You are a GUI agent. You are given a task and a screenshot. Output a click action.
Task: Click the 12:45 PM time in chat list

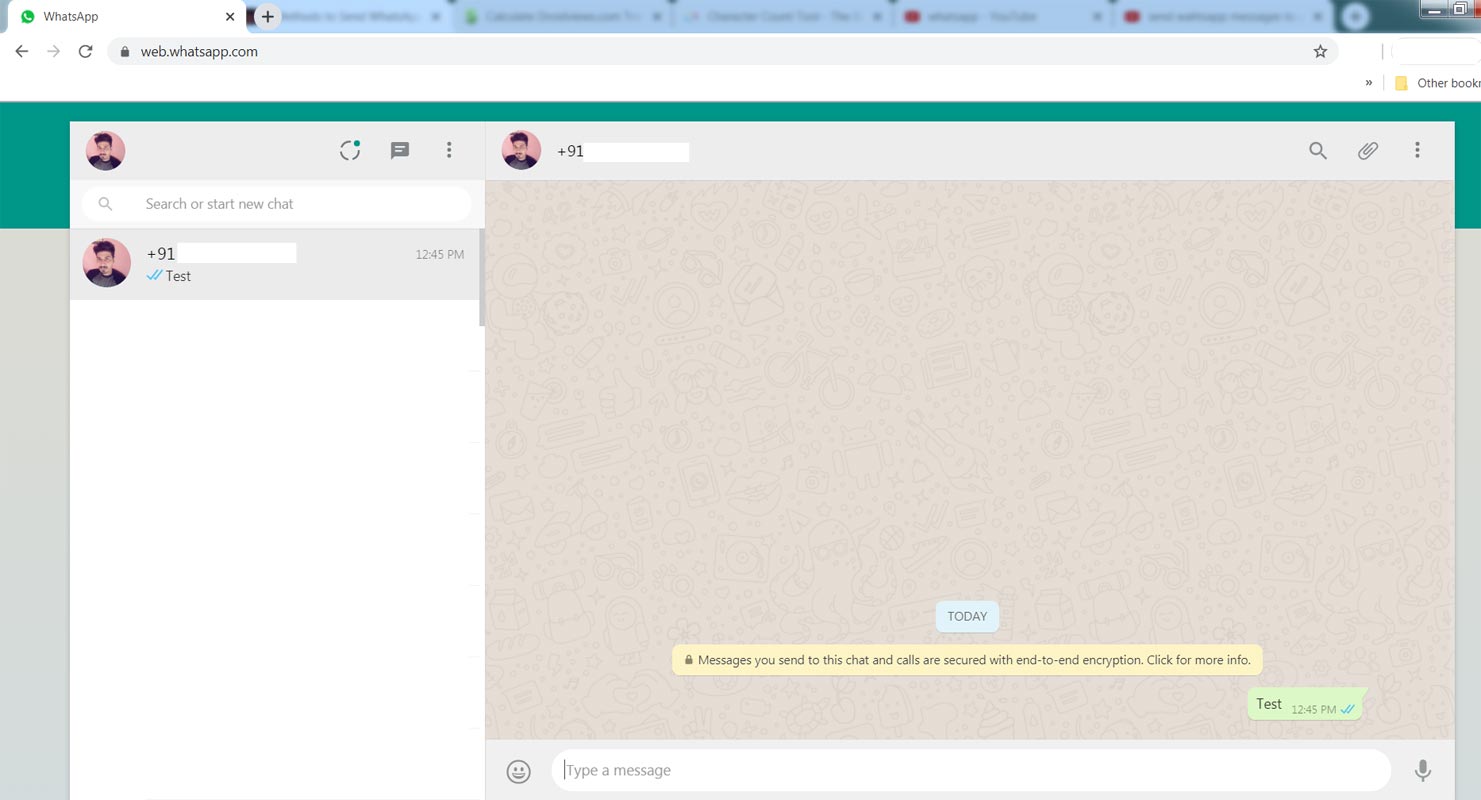point(440,255)
